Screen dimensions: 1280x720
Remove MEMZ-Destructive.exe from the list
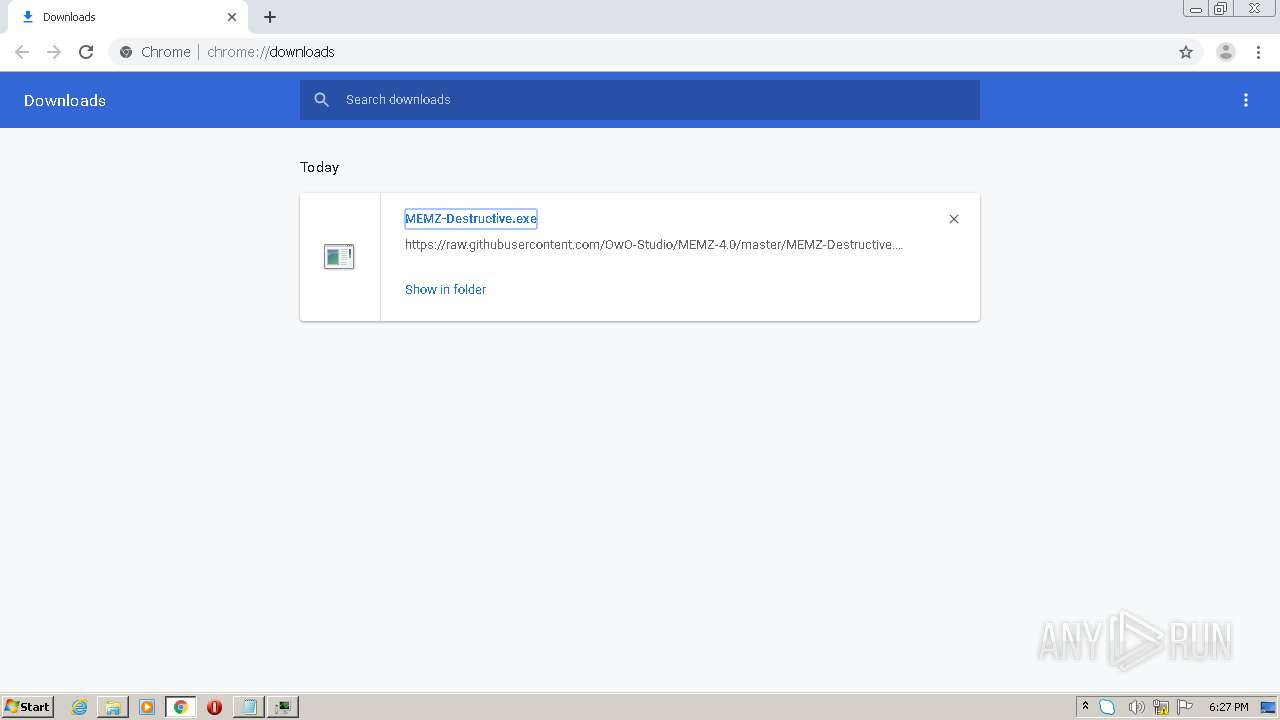click(954, 219)
